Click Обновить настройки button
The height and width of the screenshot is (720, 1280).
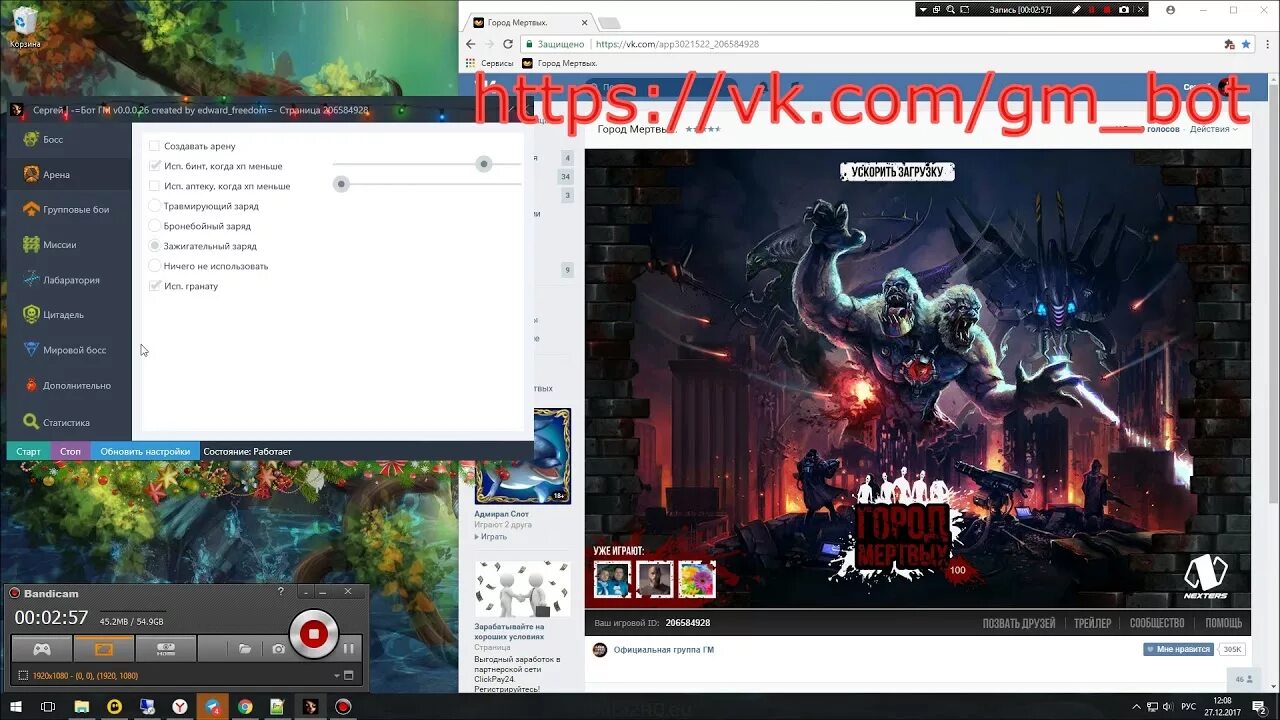click(145, 452)
